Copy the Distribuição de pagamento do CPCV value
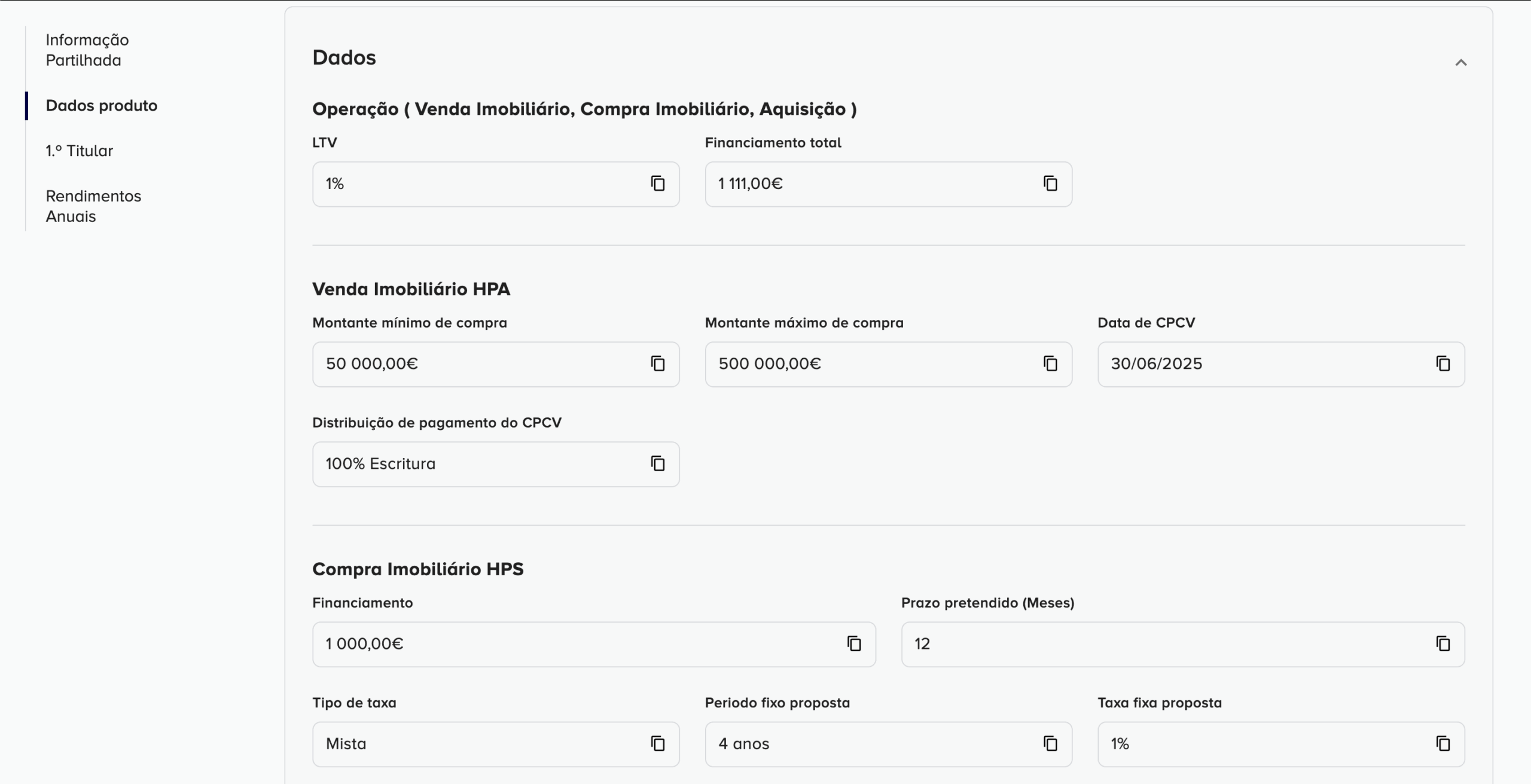Screen dimensions: 1531x784 658,463
